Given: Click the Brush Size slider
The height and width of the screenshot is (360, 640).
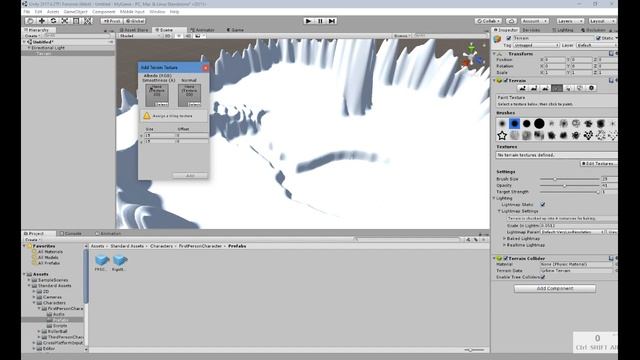Looking at the screenshot, I should pos(569,179).
